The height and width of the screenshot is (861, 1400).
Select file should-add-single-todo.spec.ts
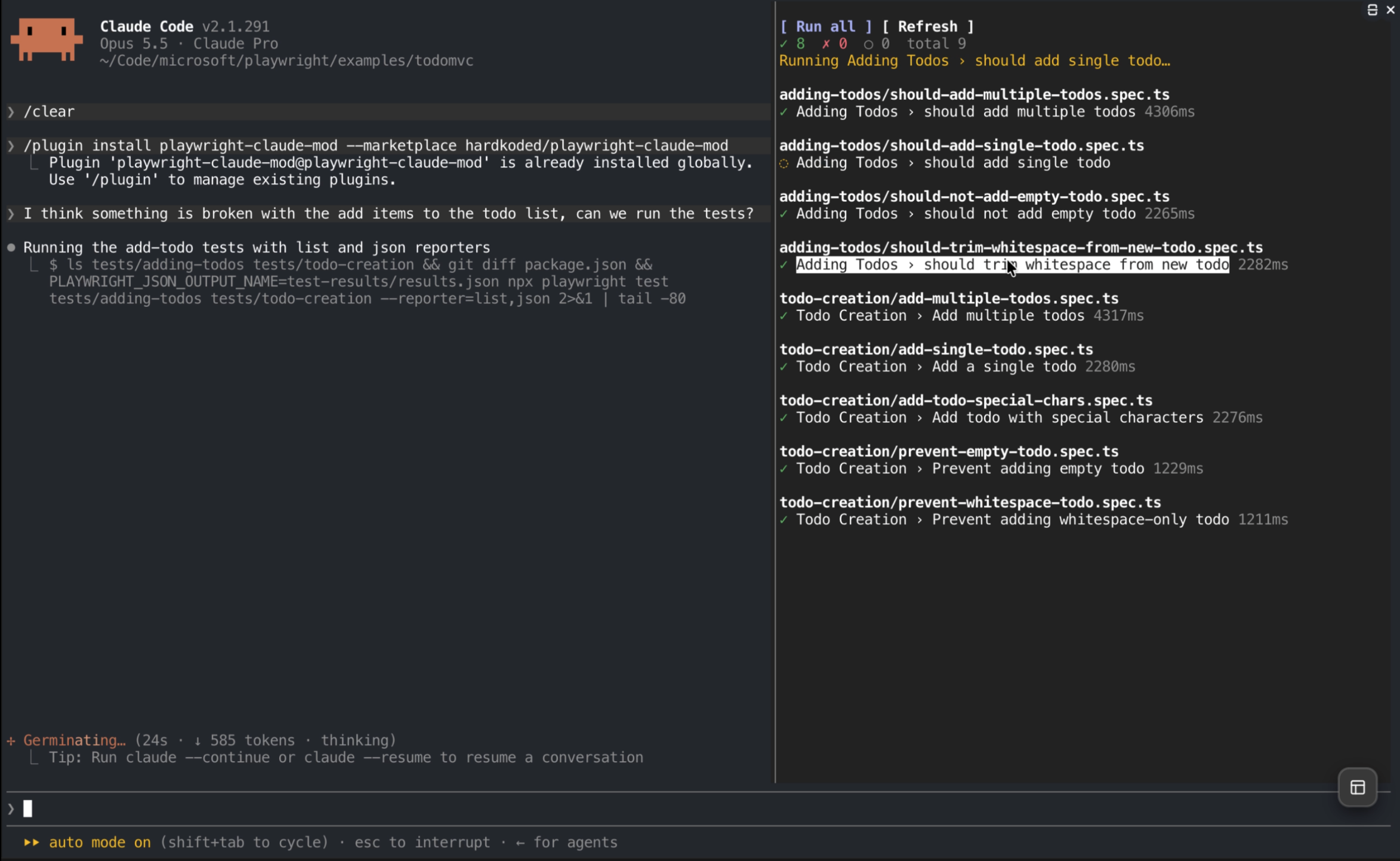coord(961,146)
